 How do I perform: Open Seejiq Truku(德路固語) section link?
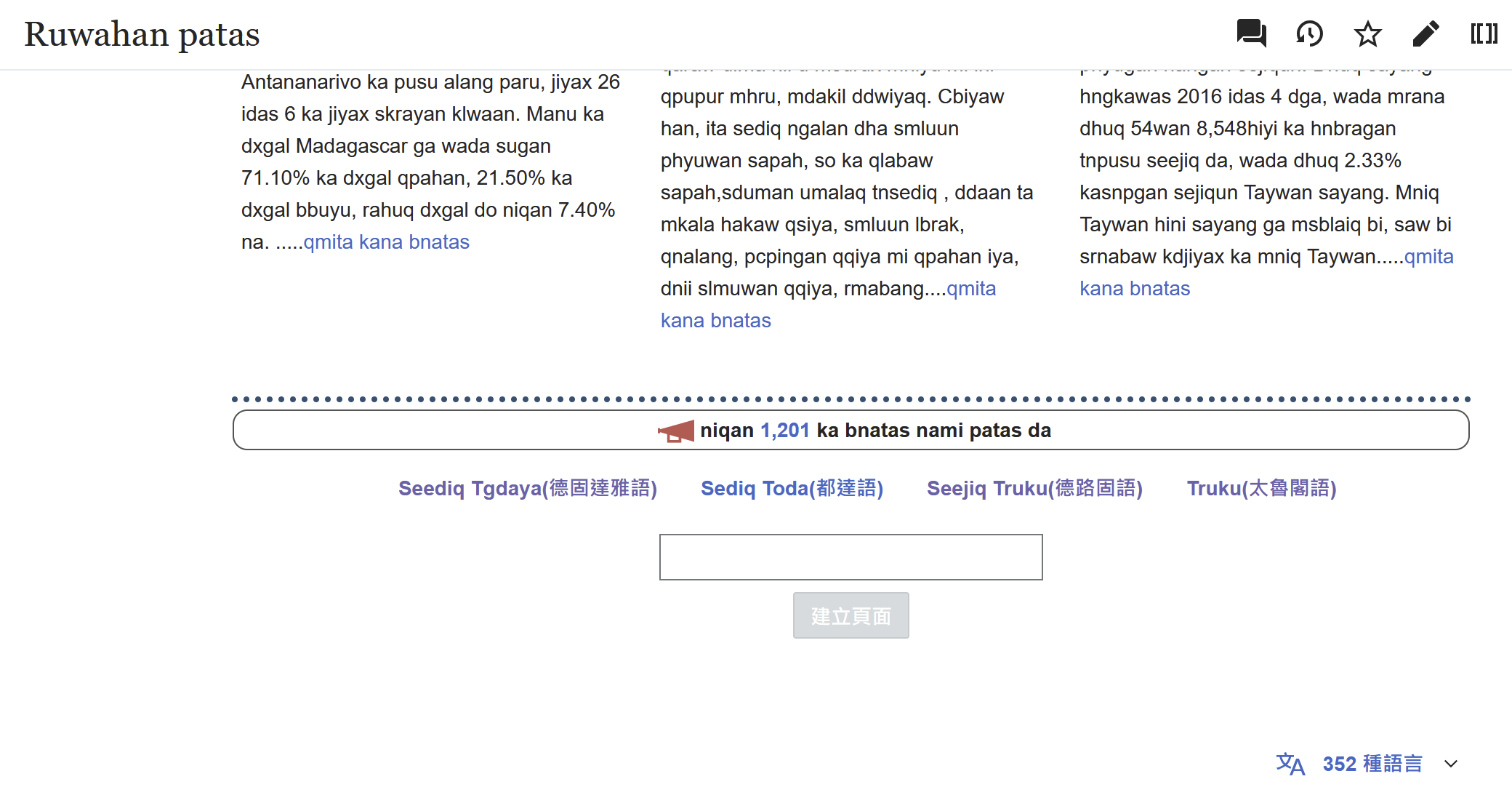point(1034,488)
